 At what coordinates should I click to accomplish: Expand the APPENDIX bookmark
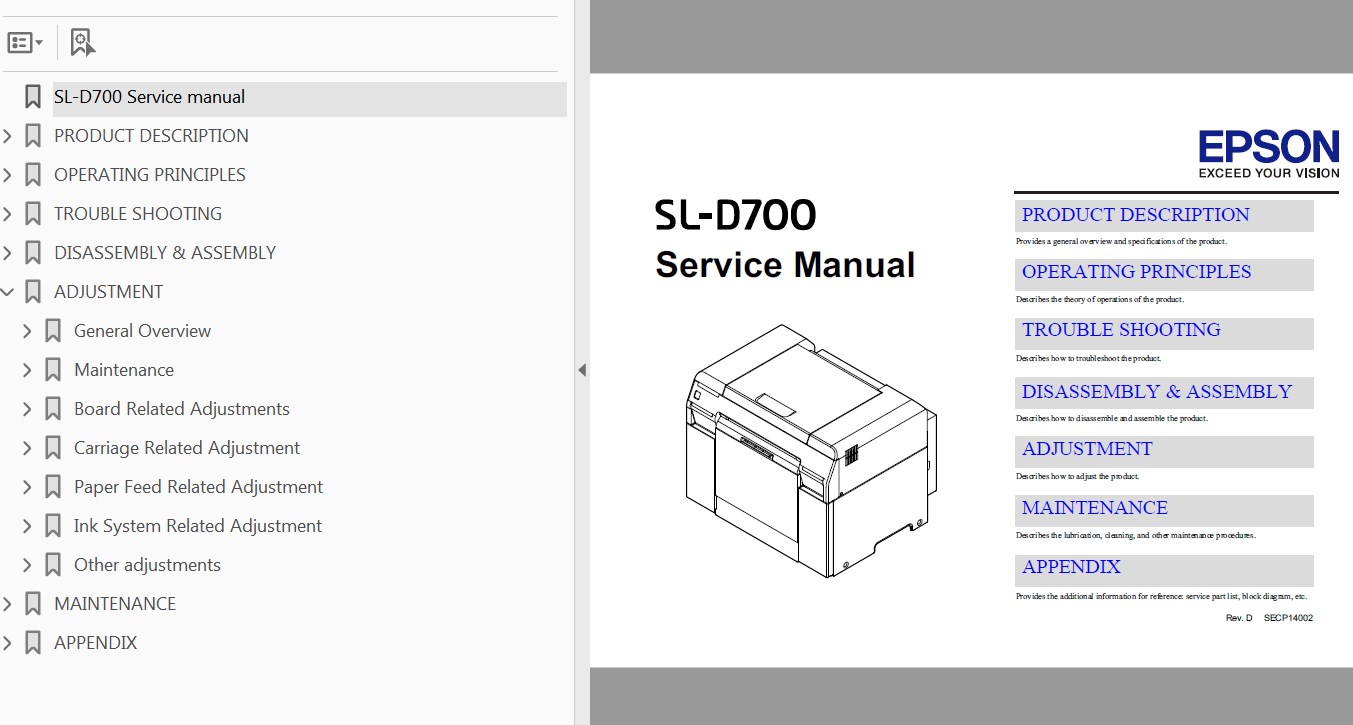8,643
